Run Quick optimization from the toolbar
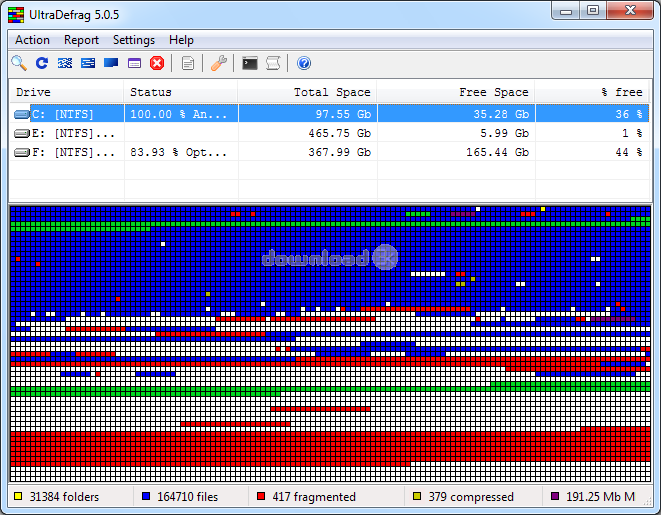 pos(88,63)
